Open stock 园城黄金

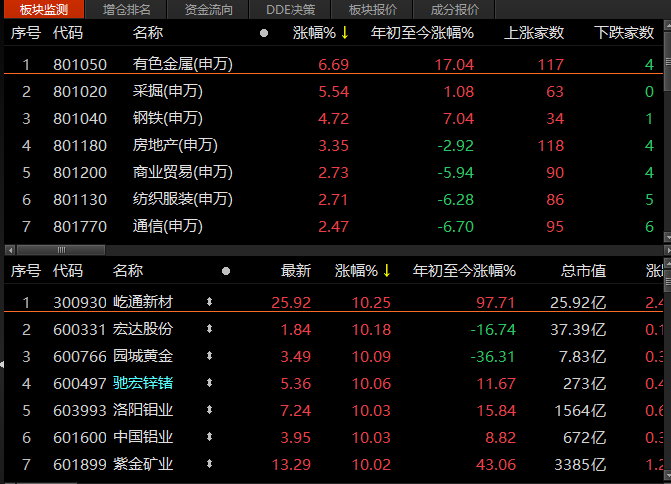tap(143, 356)
